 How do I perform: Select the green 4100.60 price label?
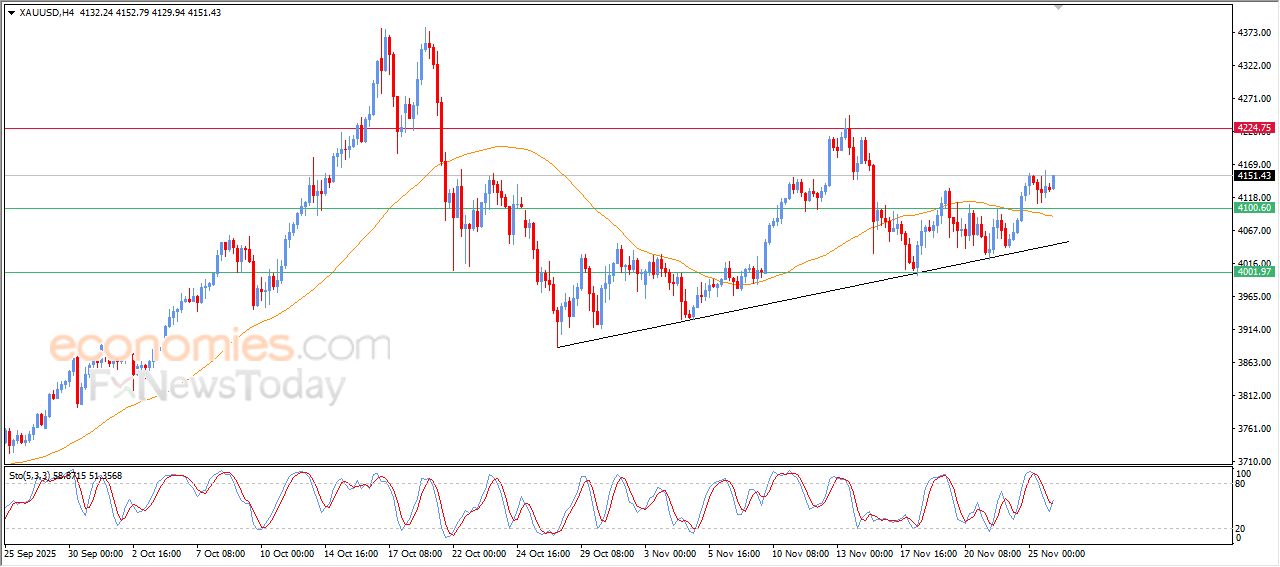[x=1254, y=208]
